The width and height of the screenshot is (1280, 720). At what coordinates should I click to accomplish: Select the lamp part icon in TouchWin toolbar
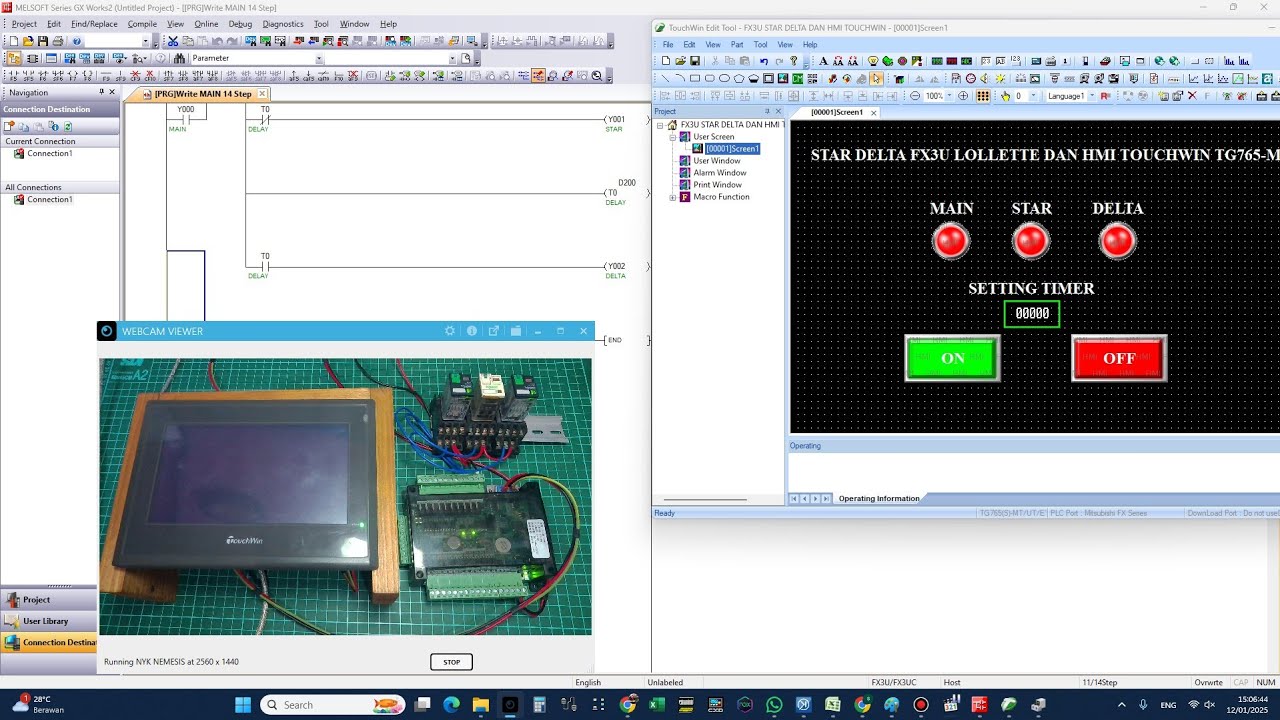[x=873, y=61]
